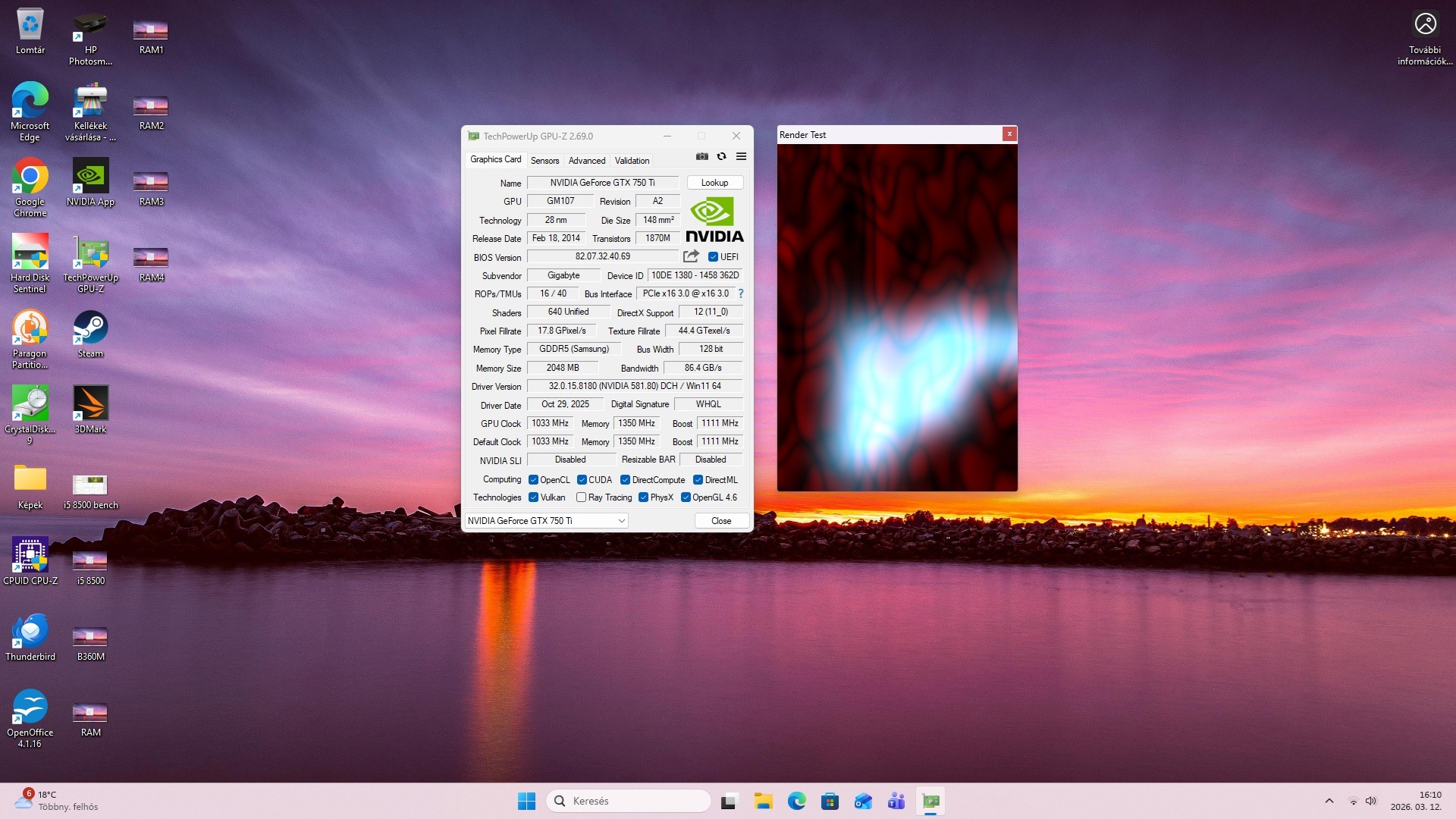Switch to the Sensors tab
The height and width of the screenshot is (819, 1456).
click(544, 161)
